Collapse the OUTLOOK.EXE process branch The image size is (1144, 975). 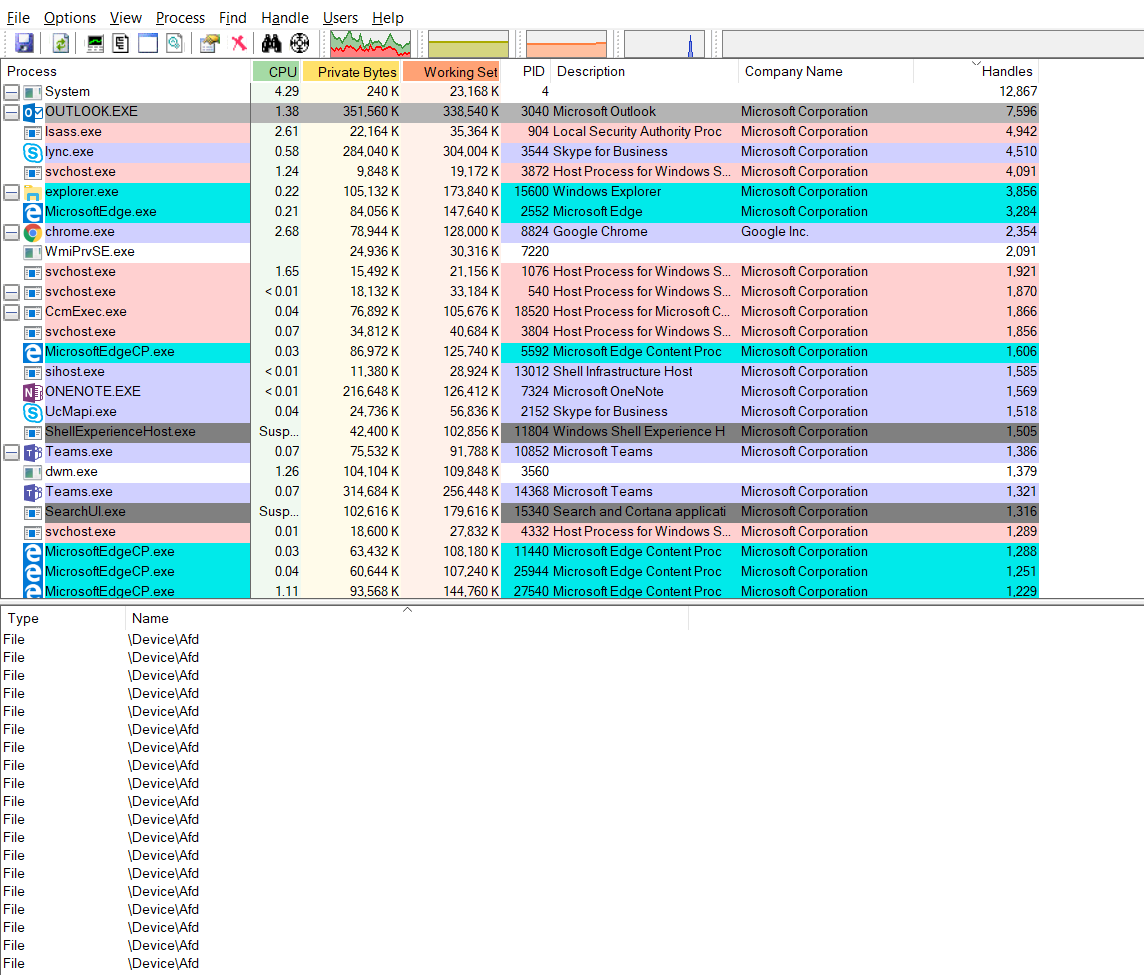10,111
